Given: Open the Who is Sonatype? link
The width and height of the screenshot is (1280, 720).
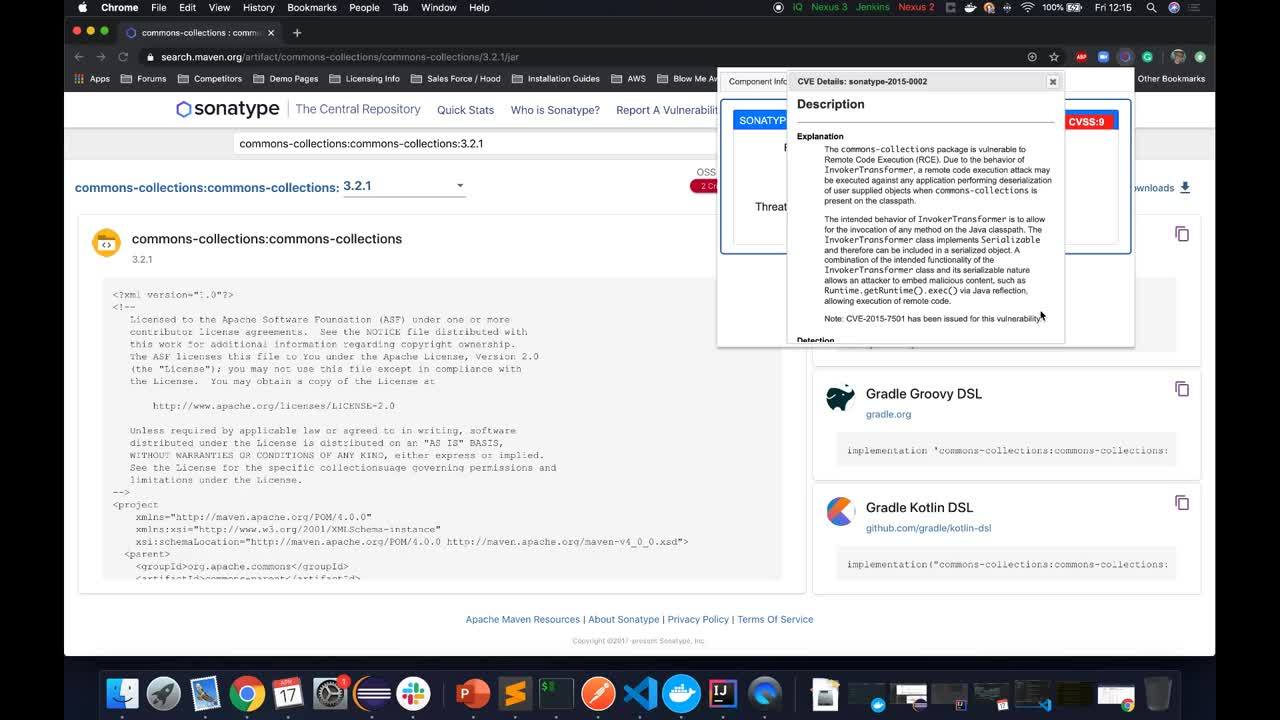Looking at the screenshot, I should [555, 110].
